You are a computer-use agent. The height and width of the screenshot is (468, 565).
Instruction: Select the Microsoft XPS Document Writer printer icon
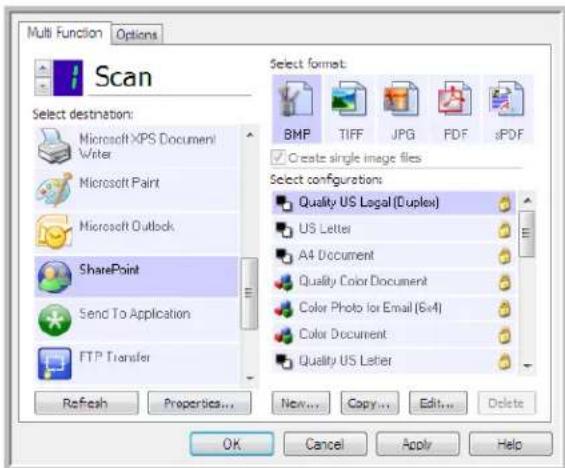[x=54, y=147]
